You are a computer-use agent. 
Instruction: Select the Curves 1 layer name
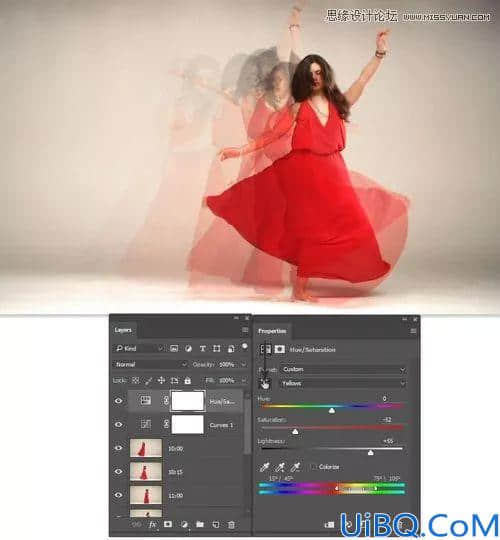[x=221, y=425]
